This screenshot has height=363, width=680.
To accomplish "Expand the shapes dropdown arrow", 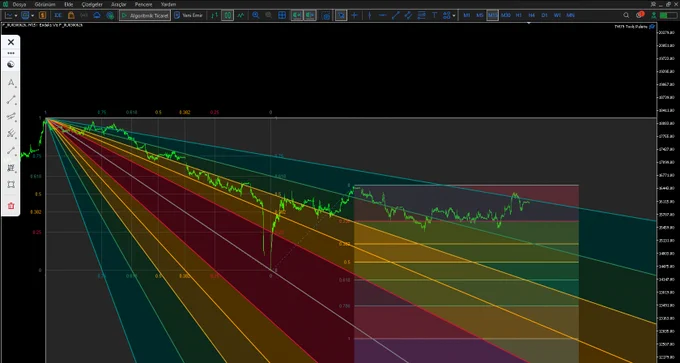I will tap(454, 16).
